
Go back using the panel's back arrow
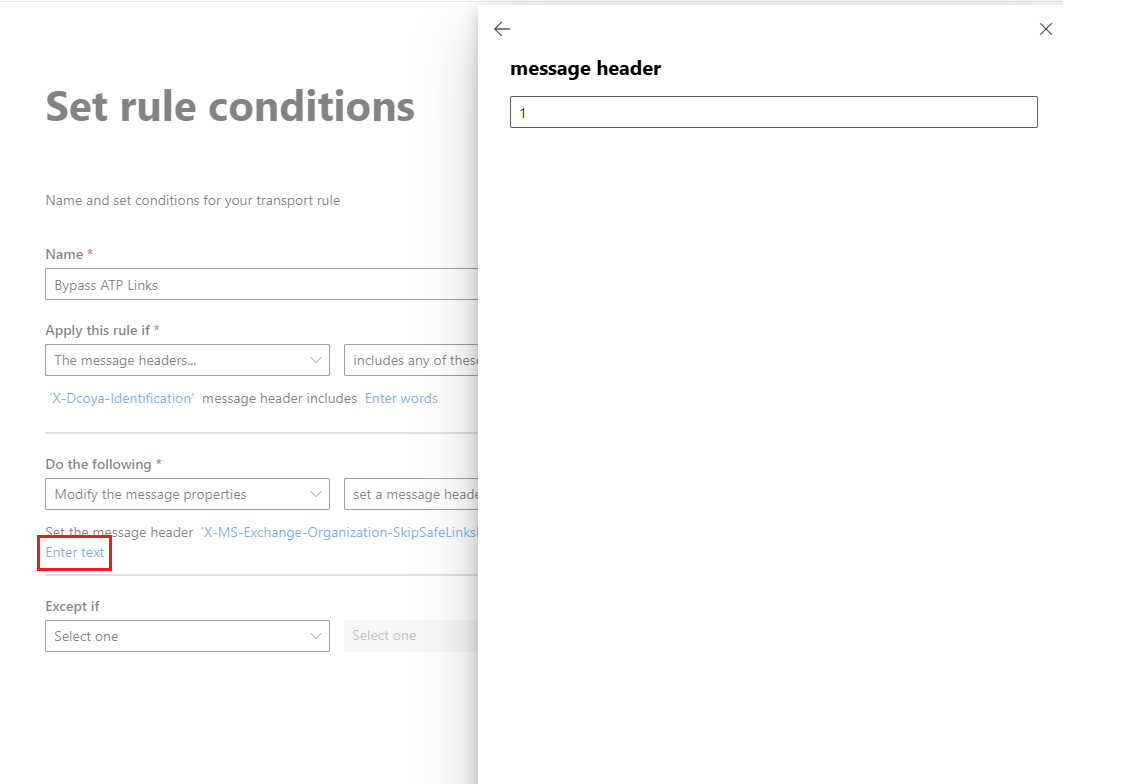click(502, 29)
